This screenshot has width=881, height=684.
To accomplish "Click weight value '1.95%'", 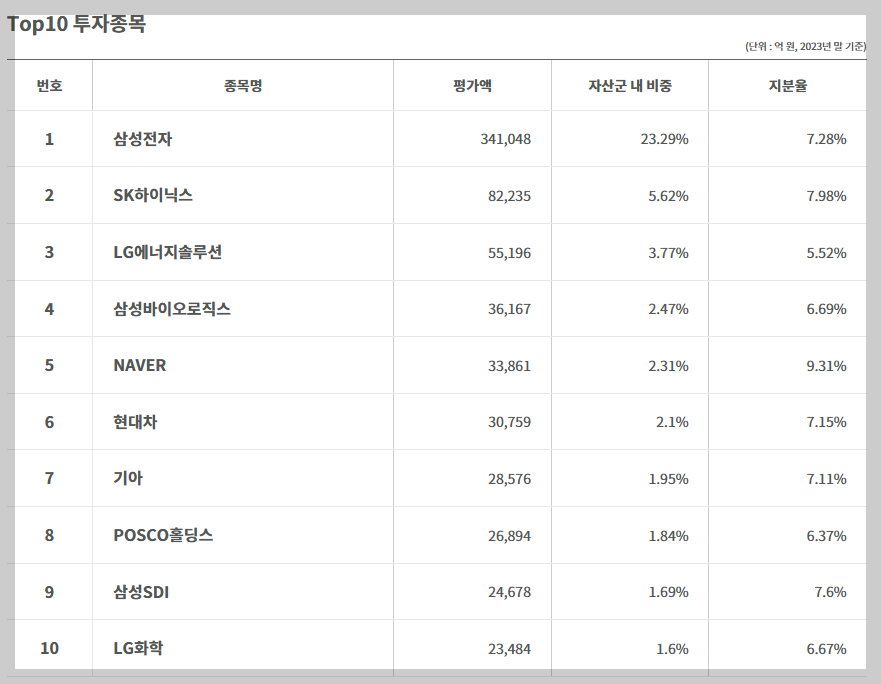I will pyautogui.click(x=668, y=479).
